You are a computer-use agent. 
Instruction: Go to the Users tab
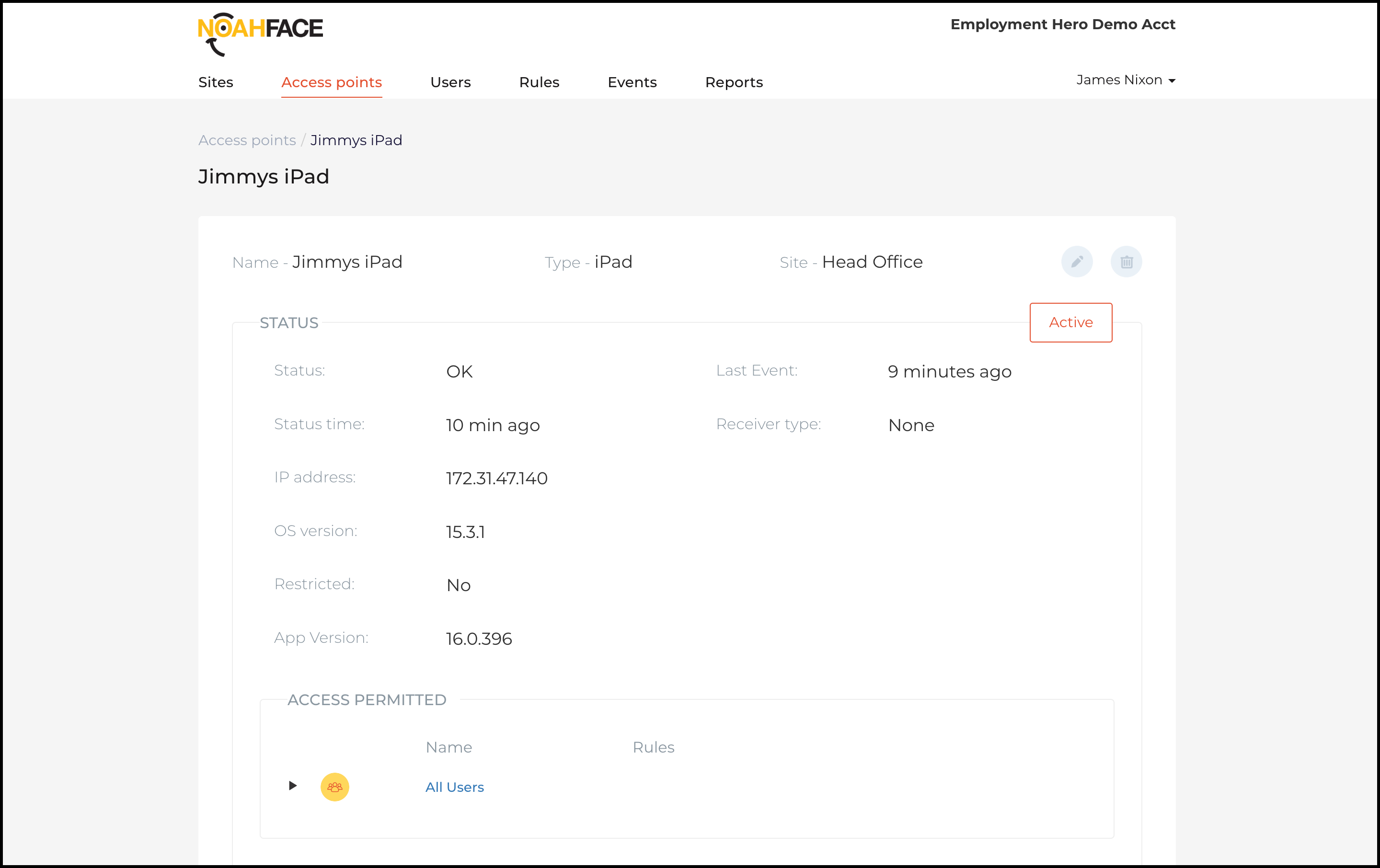point(450,82)
